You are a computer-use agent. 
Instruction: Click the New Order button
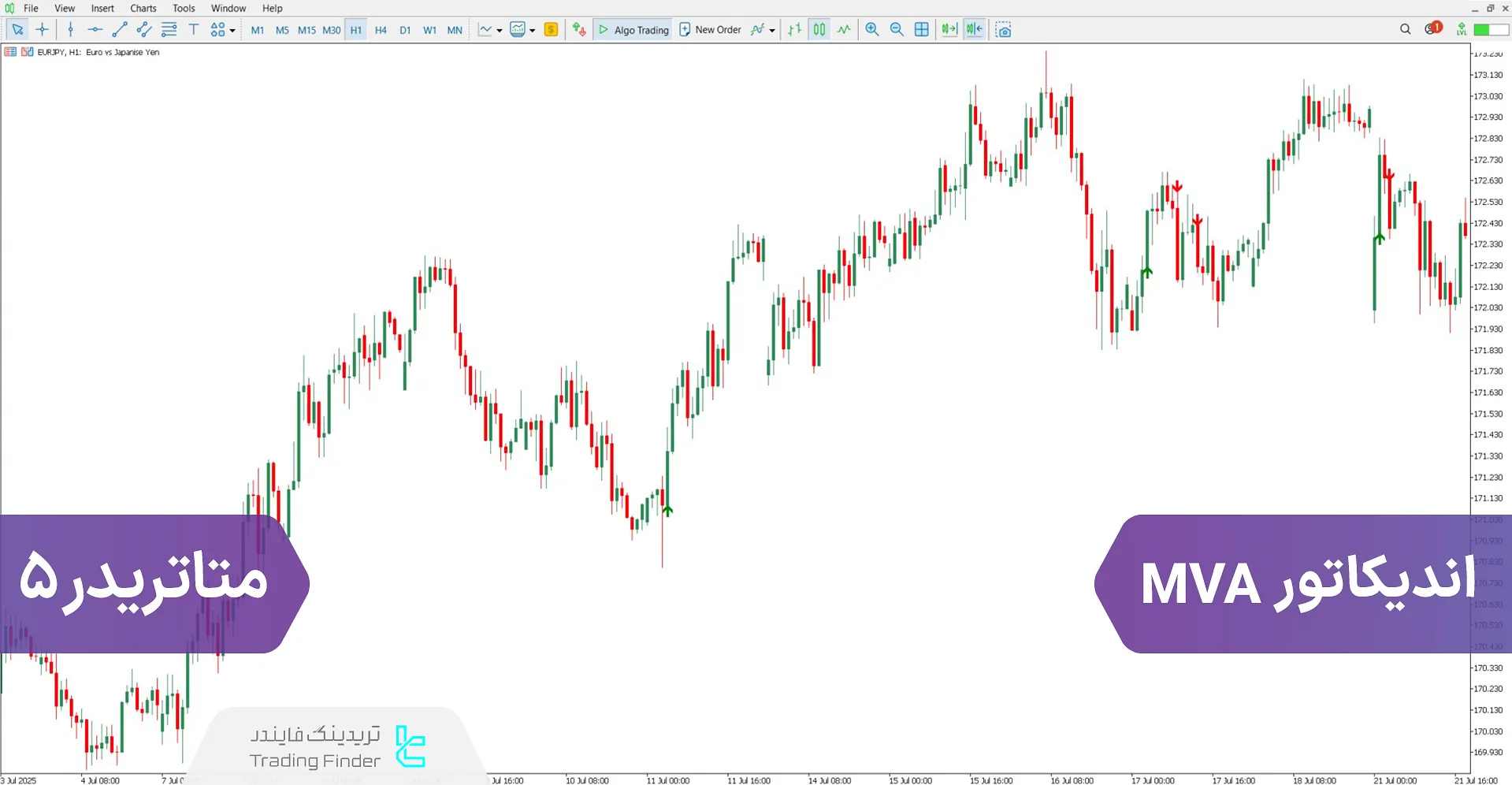click(710, 30)
